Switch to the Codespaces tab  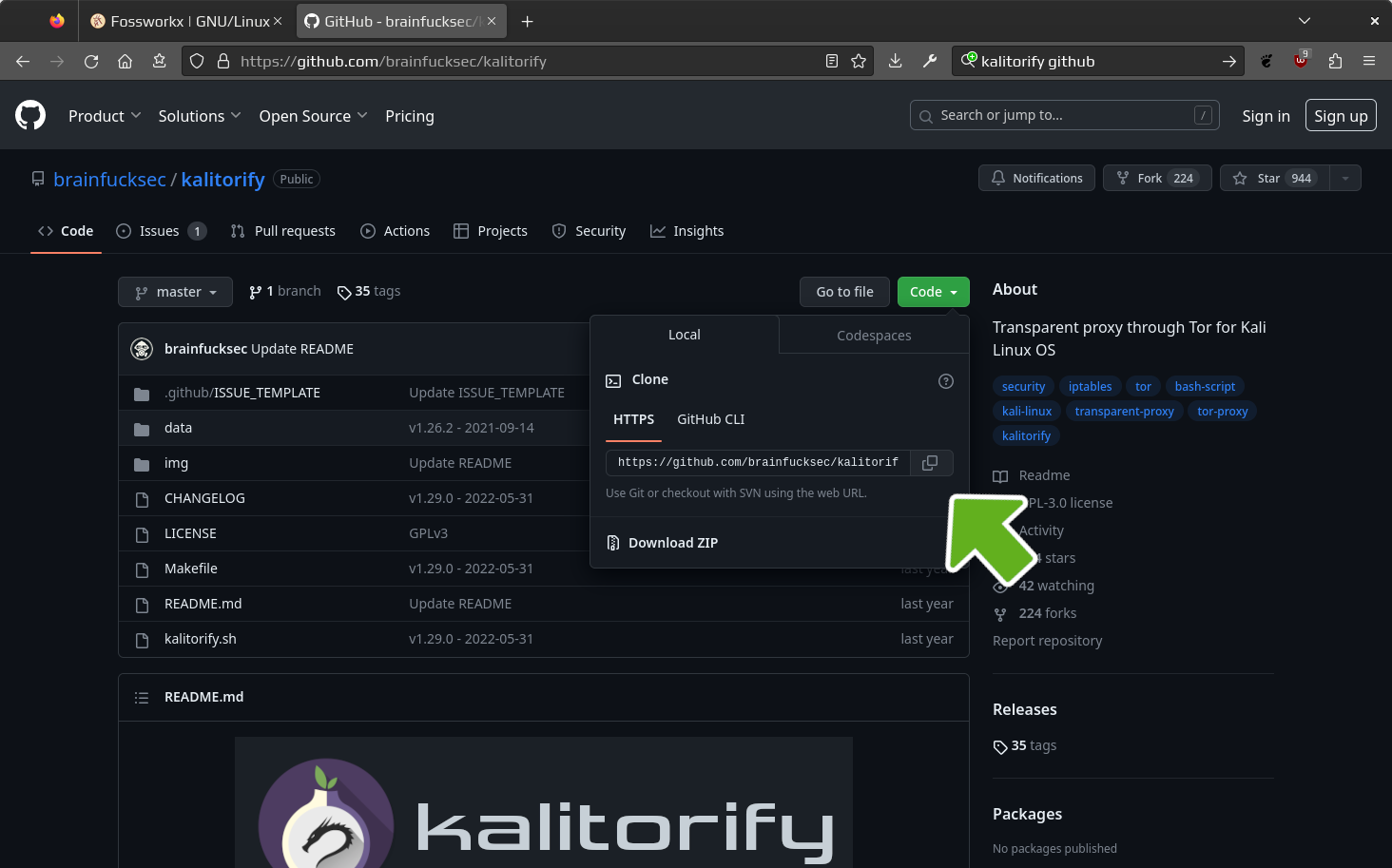click(x=873, y=336)
